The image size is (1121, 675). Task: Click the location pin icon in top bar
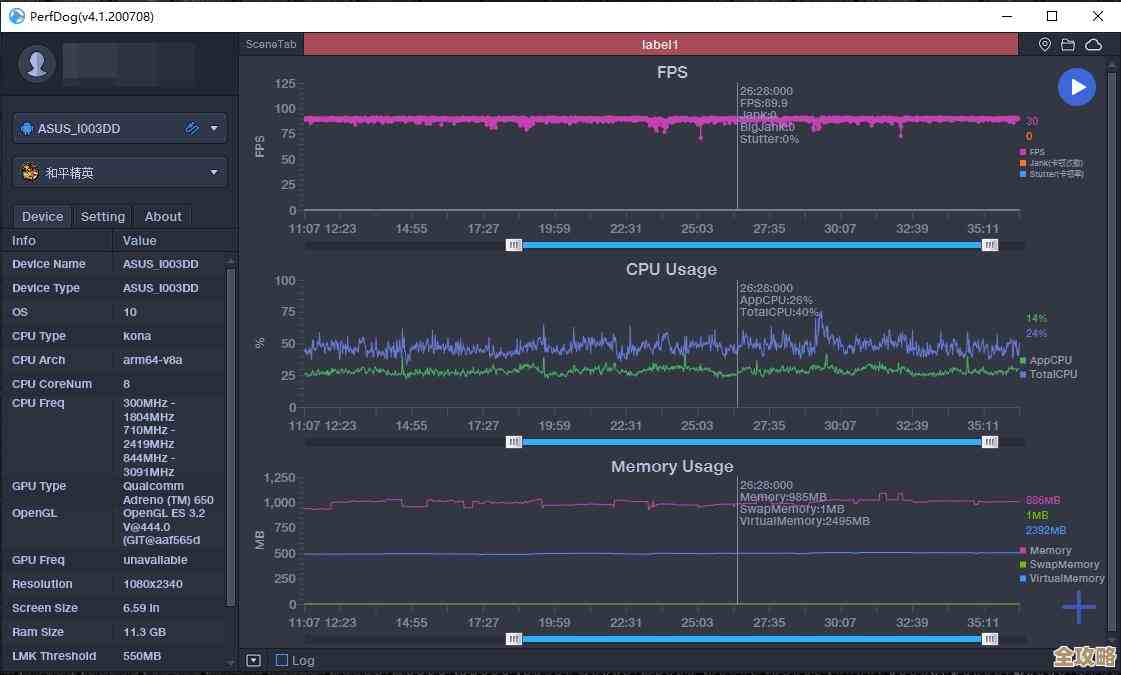pyautogui.click(x=1045, y=45)
